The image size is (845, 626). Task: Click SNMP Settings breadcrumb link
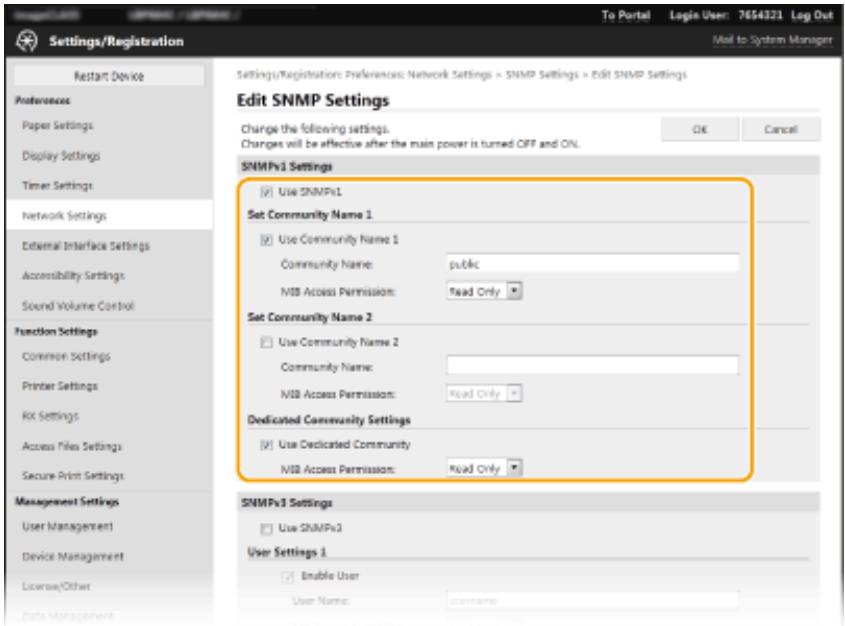point(542,74)
